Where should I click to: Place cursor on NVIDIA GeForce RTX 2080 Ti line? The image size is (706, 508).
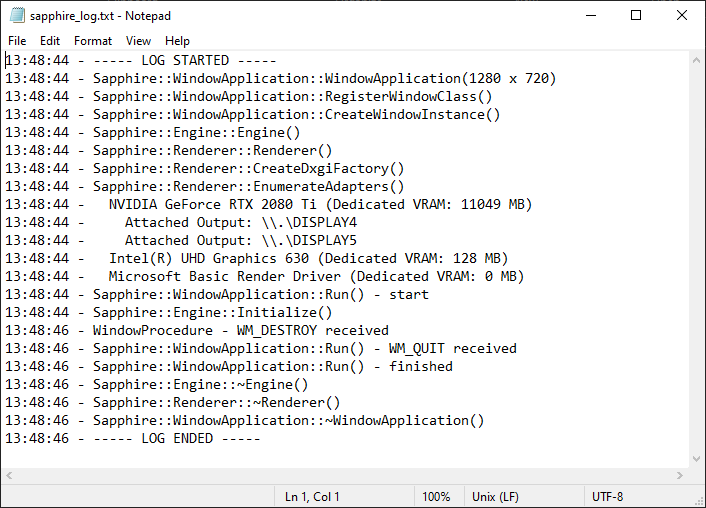pos(320,204)
